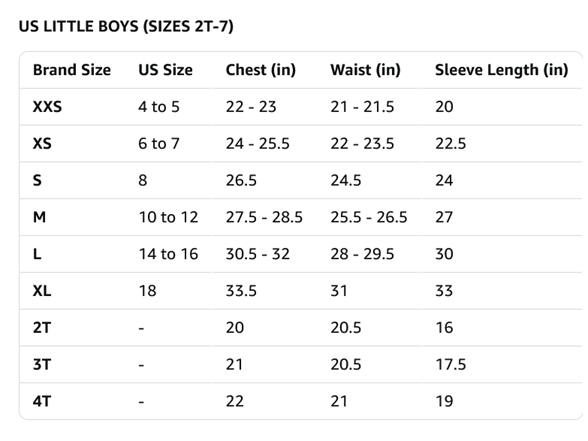Select the M brand size cell
Image resolution: width=588 pixels, height=441 pixels.
pos(39,217)
